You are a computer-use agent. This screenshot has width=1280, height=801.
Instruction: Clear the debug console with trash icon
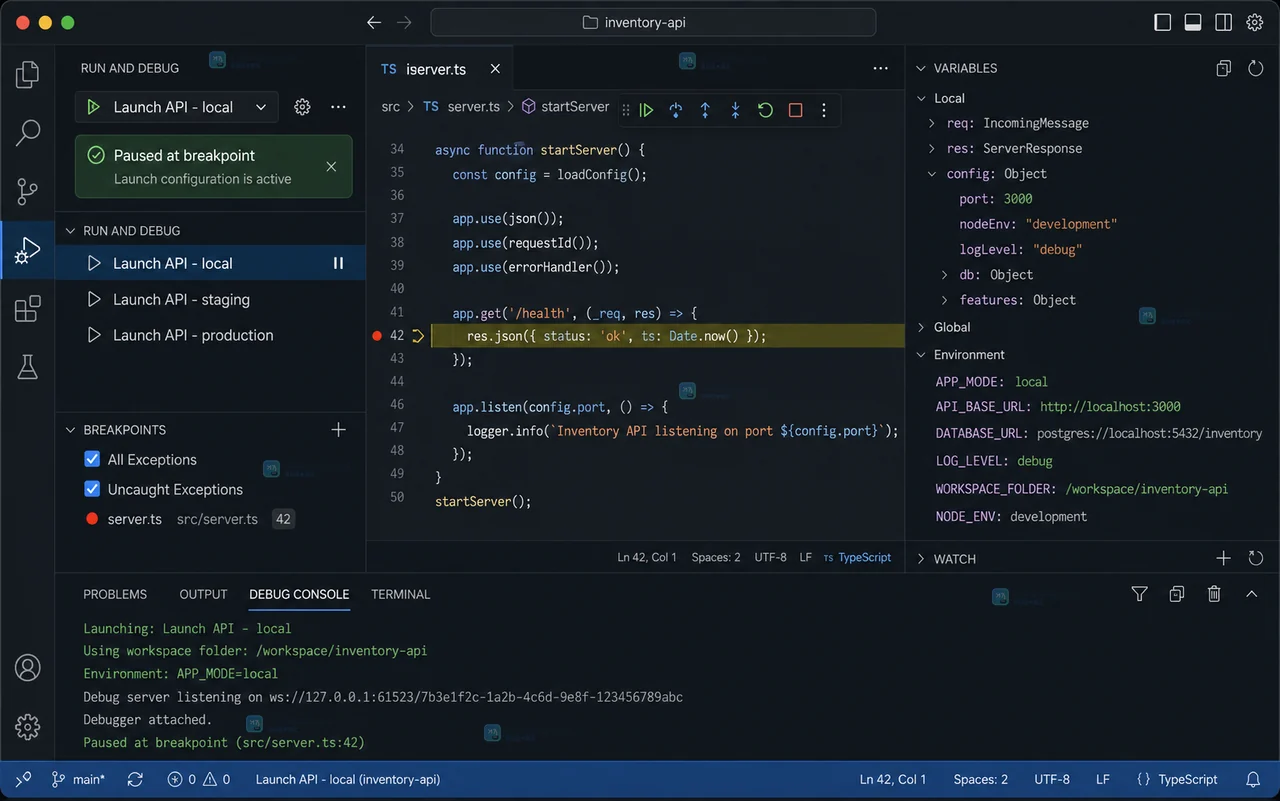point(1214,594)
